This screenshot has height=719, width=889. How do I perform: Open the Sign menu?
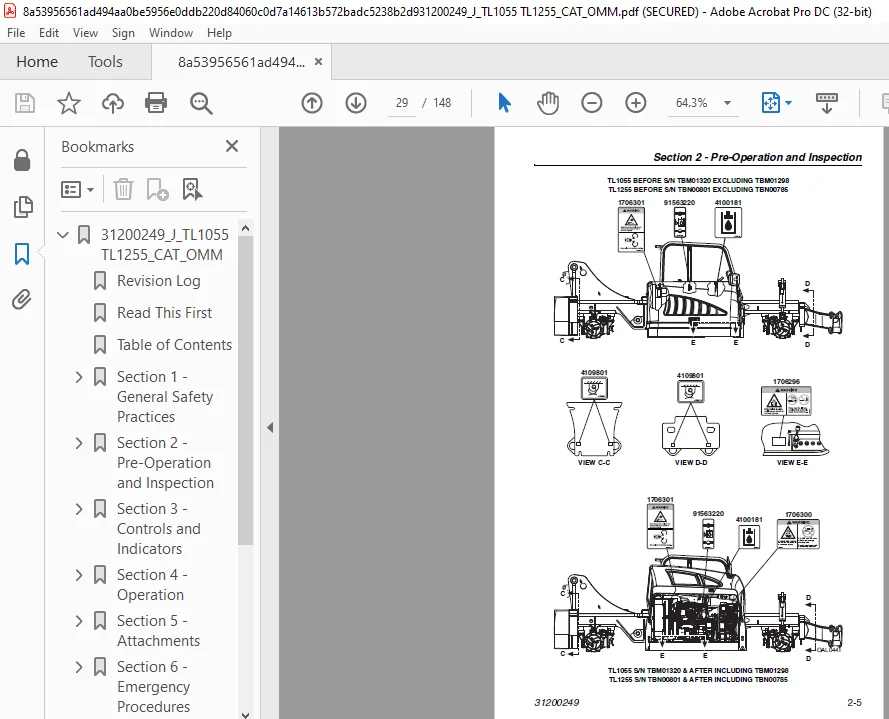(x=123, y=33)
